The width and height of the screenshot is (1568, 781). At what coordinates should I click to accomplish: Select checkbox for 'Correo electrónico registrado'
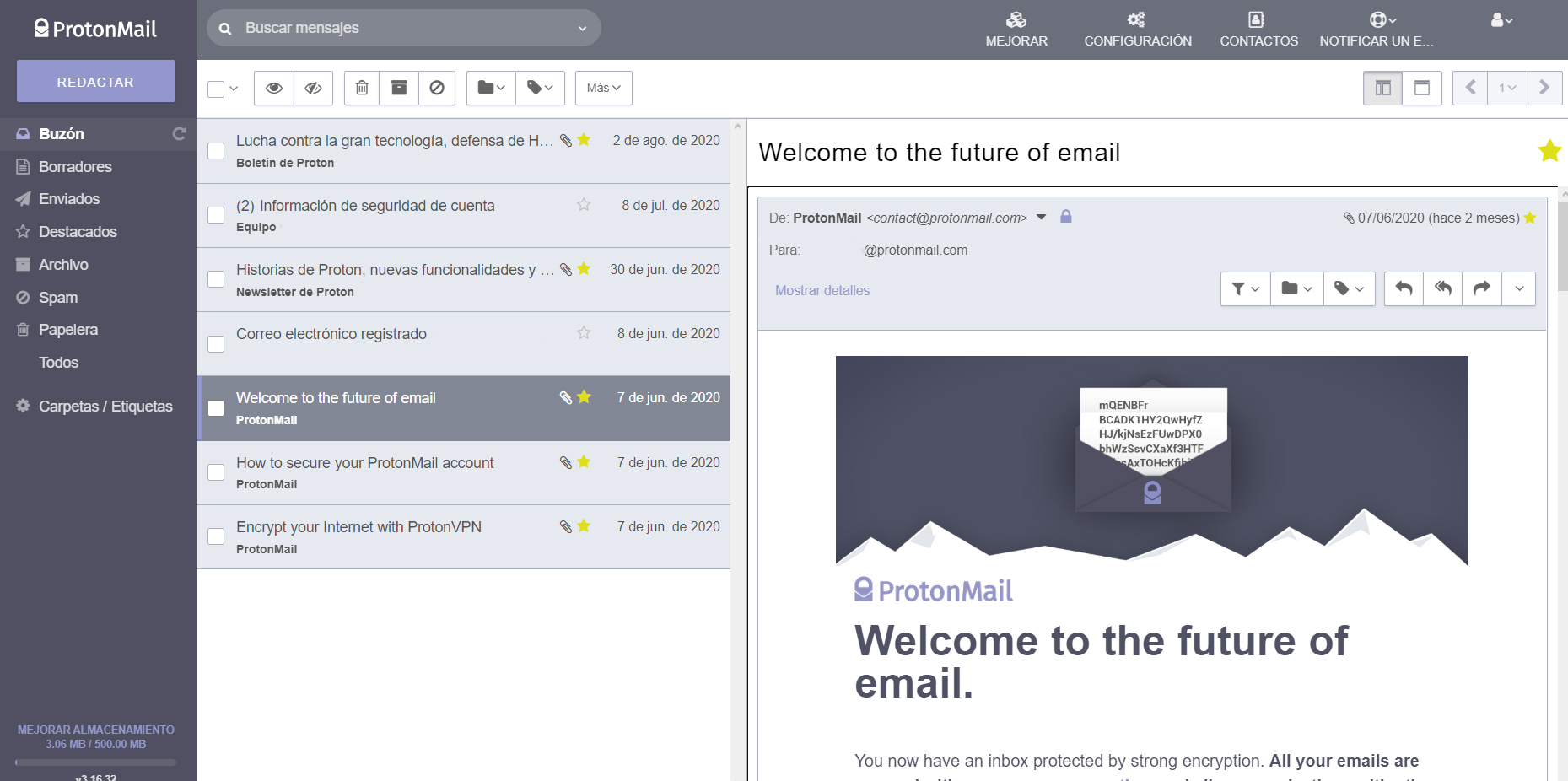216,344
